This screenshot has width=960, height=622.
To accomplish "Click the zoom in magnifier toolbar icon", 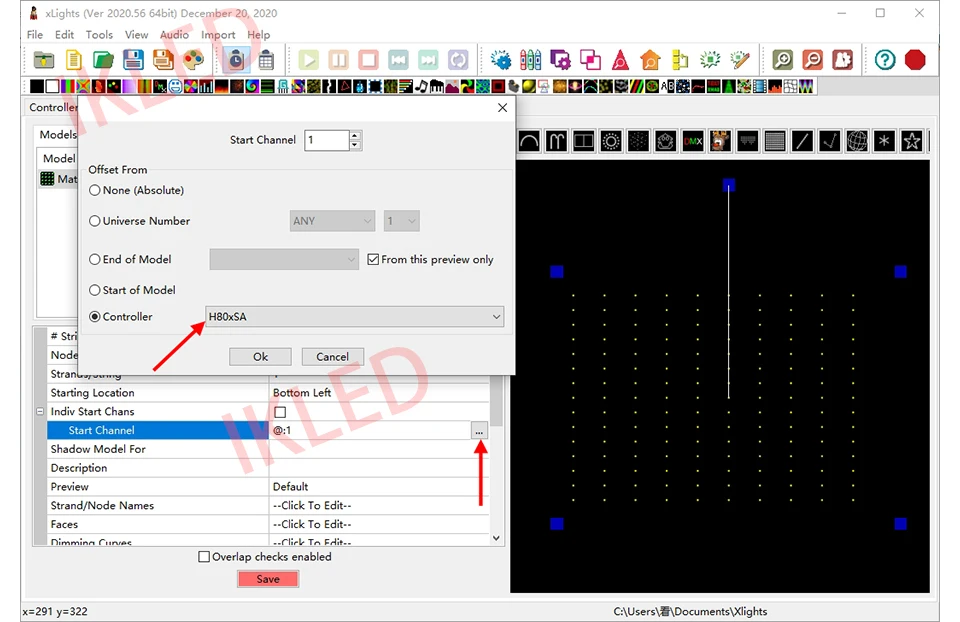I will pos(782,60).
